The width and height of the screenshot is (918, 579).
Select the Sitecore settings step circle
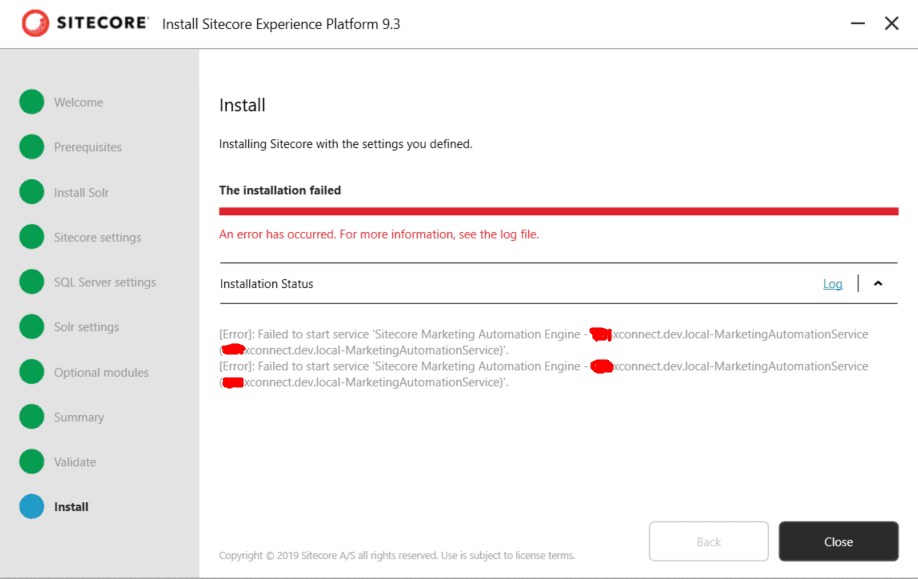pyautogui.click(x=32, y=237)
